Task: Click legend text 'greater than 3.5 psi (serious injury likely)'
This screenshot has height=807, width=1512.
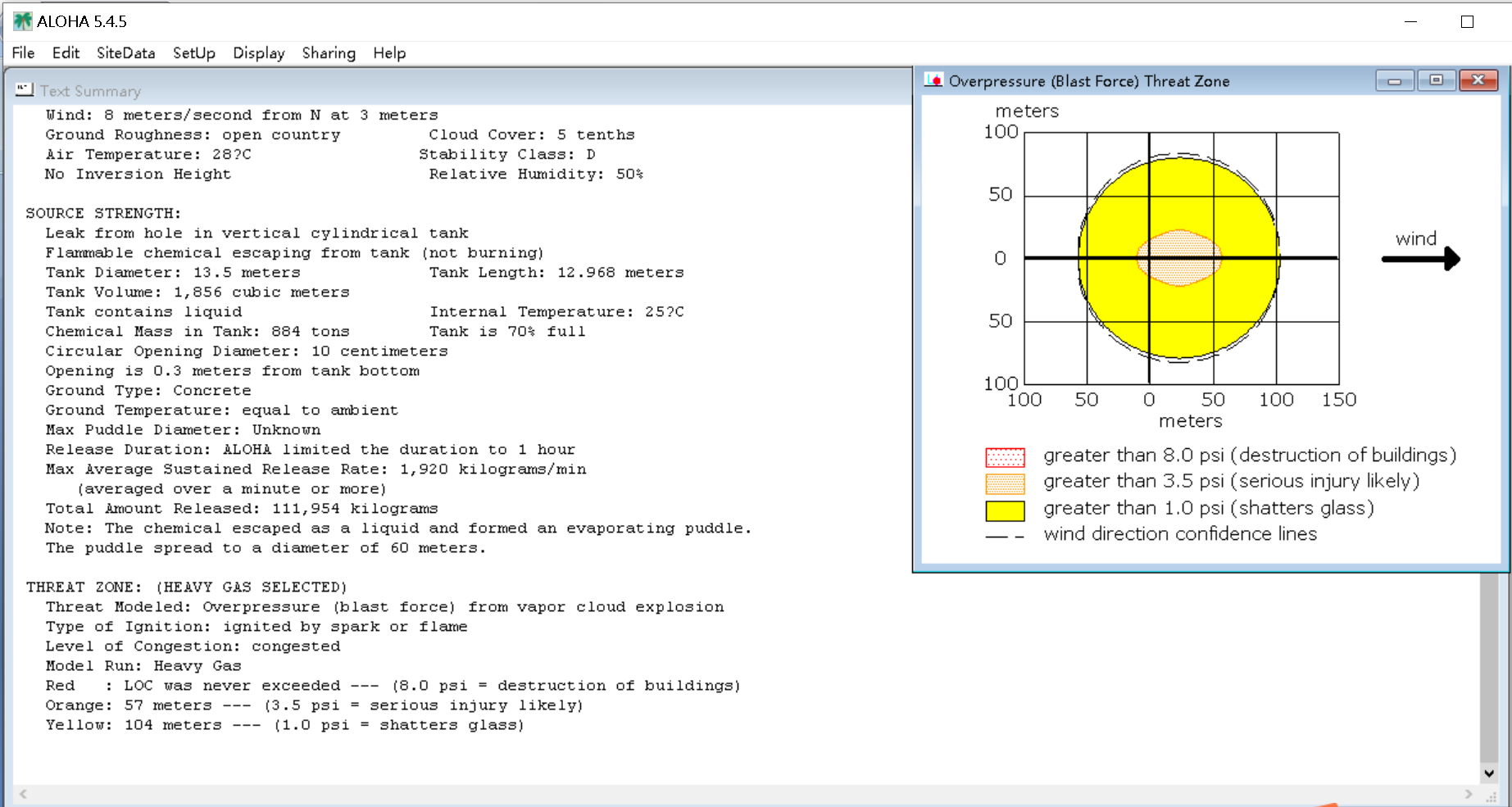Action: [1232, 482]
